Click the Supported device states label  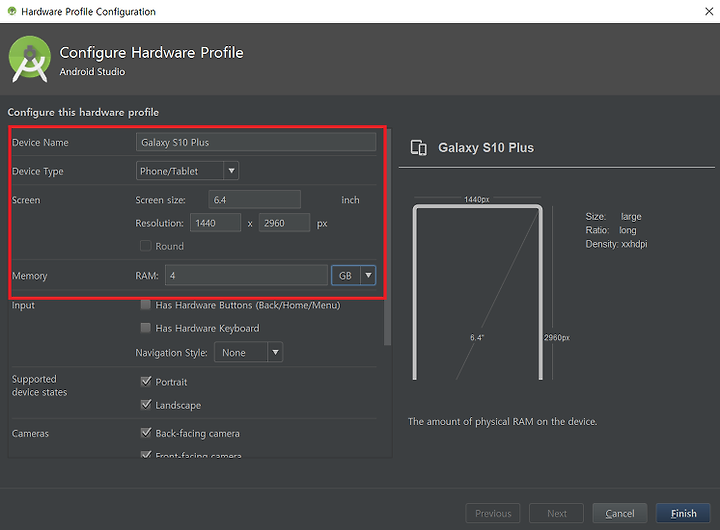(39, 385)
